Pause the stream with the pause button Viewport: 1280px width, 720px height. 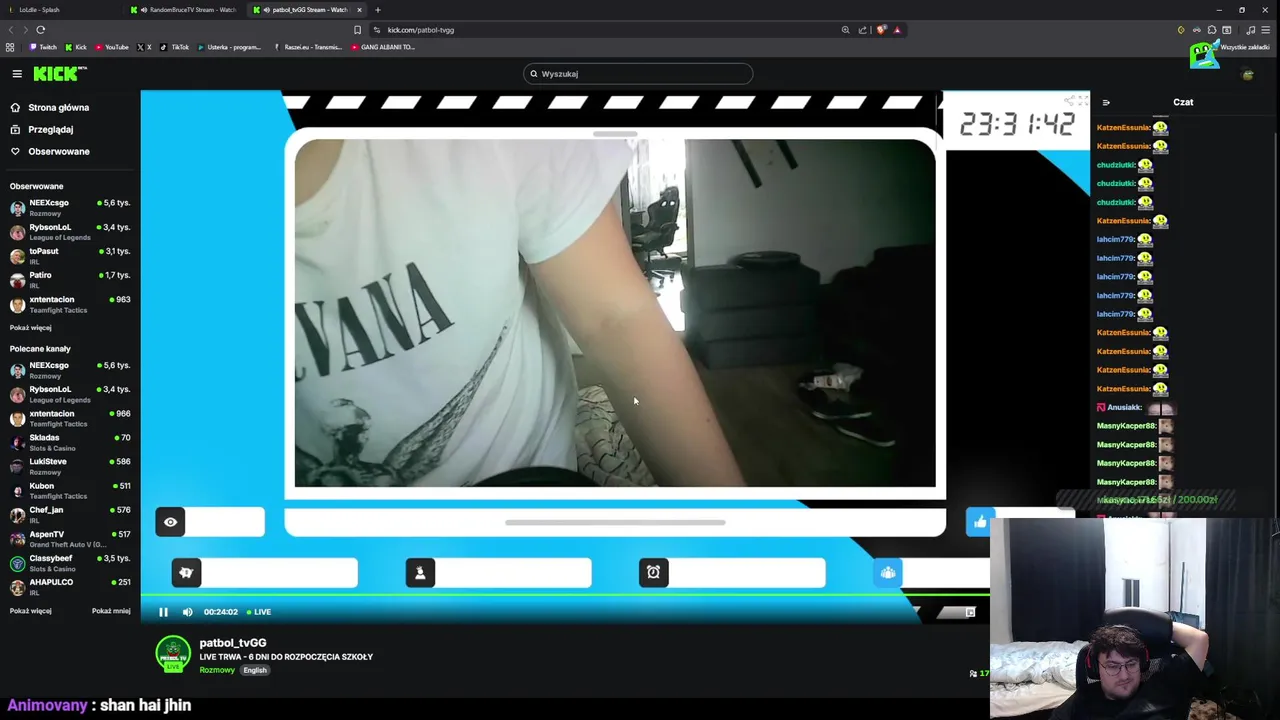click(163, 612)
